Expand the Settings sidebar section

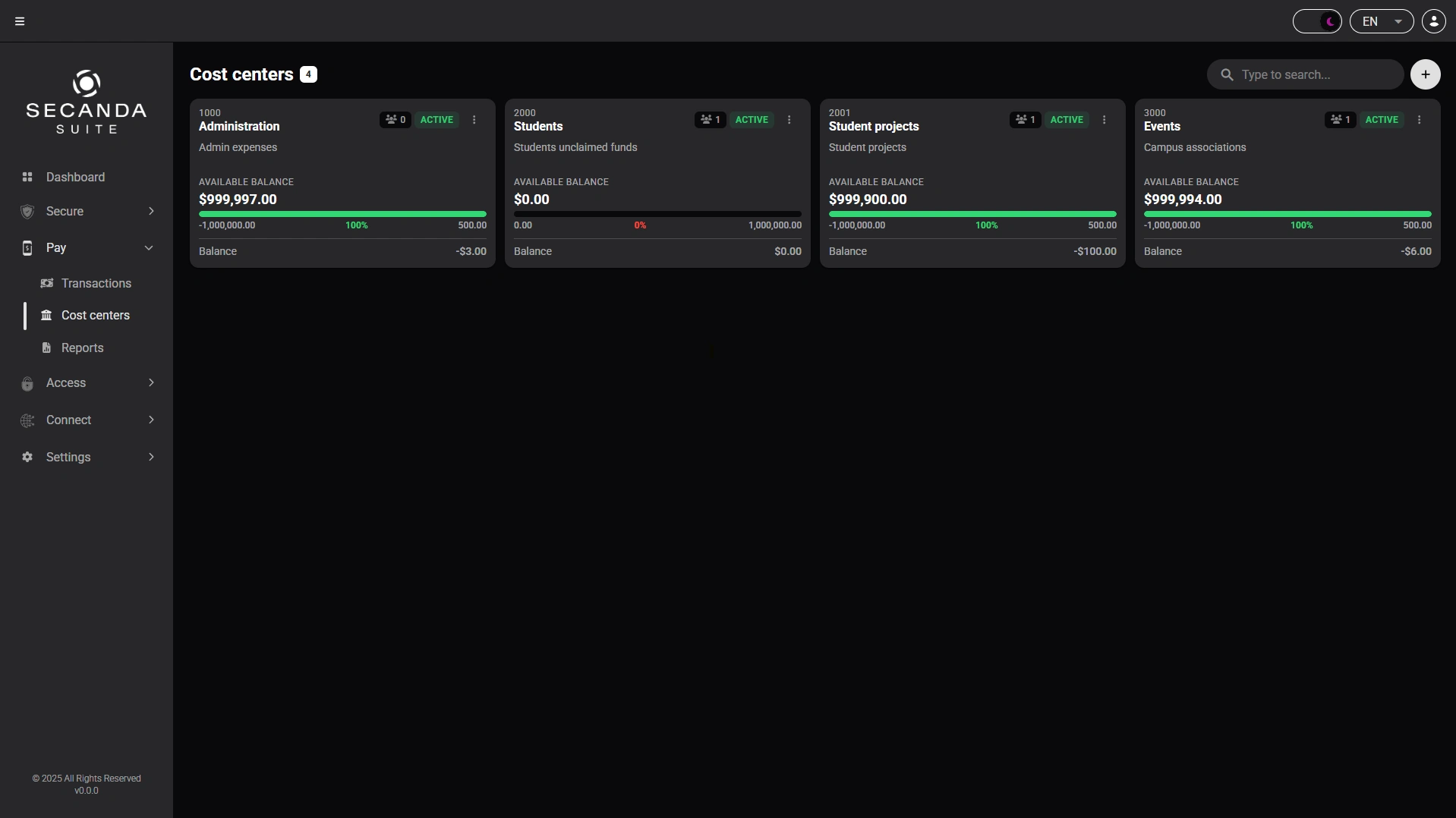(87, 458)
